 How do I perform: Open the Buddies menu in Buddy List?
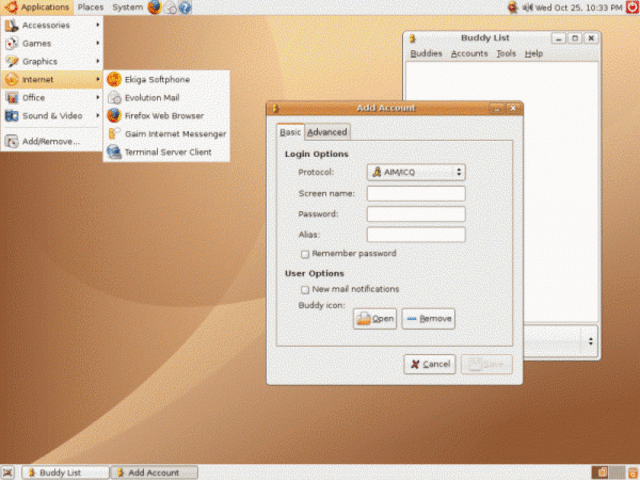426,53
